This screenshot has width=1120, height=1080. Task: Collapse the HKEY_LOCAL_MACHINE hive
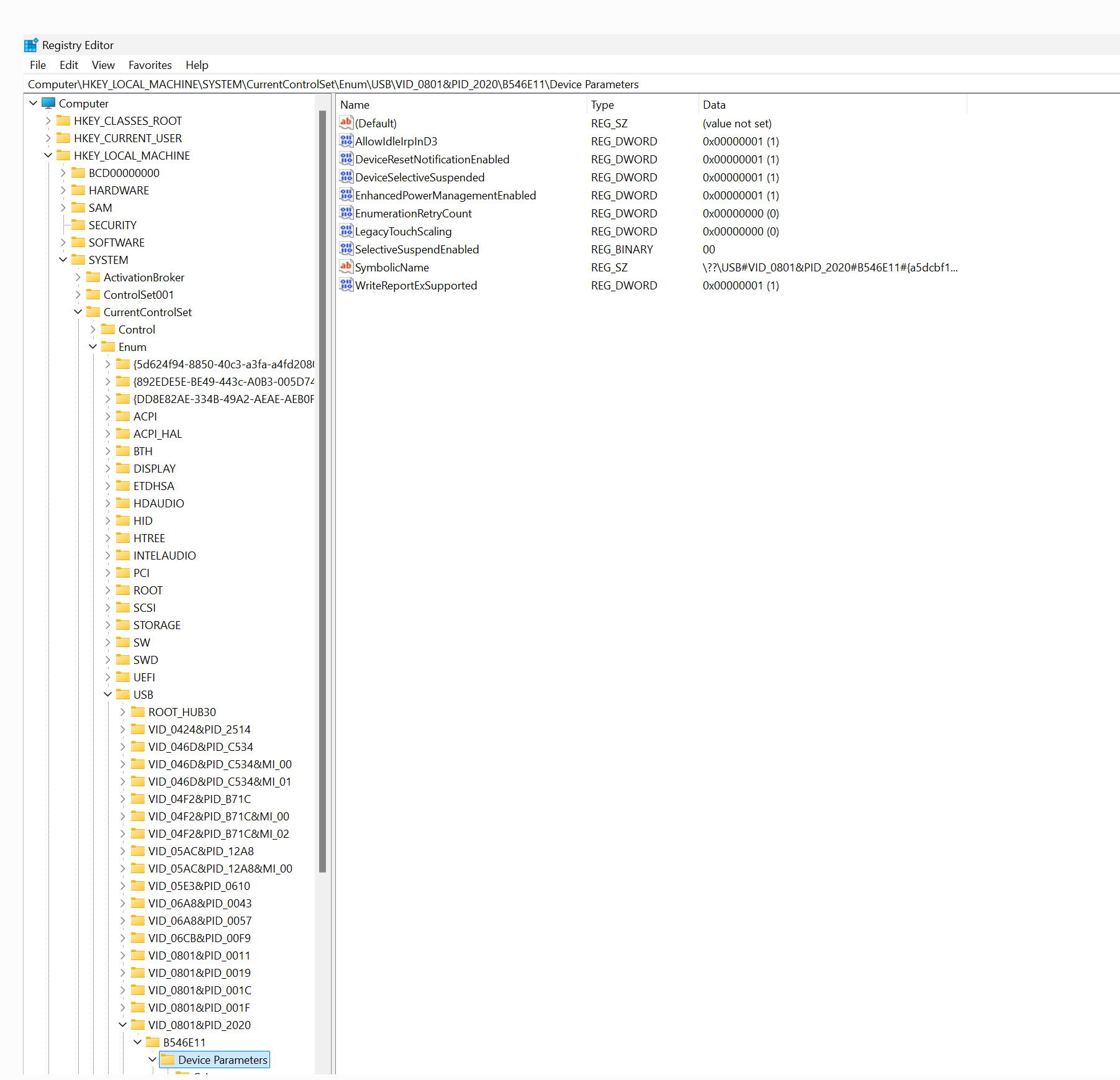point(48,155)
